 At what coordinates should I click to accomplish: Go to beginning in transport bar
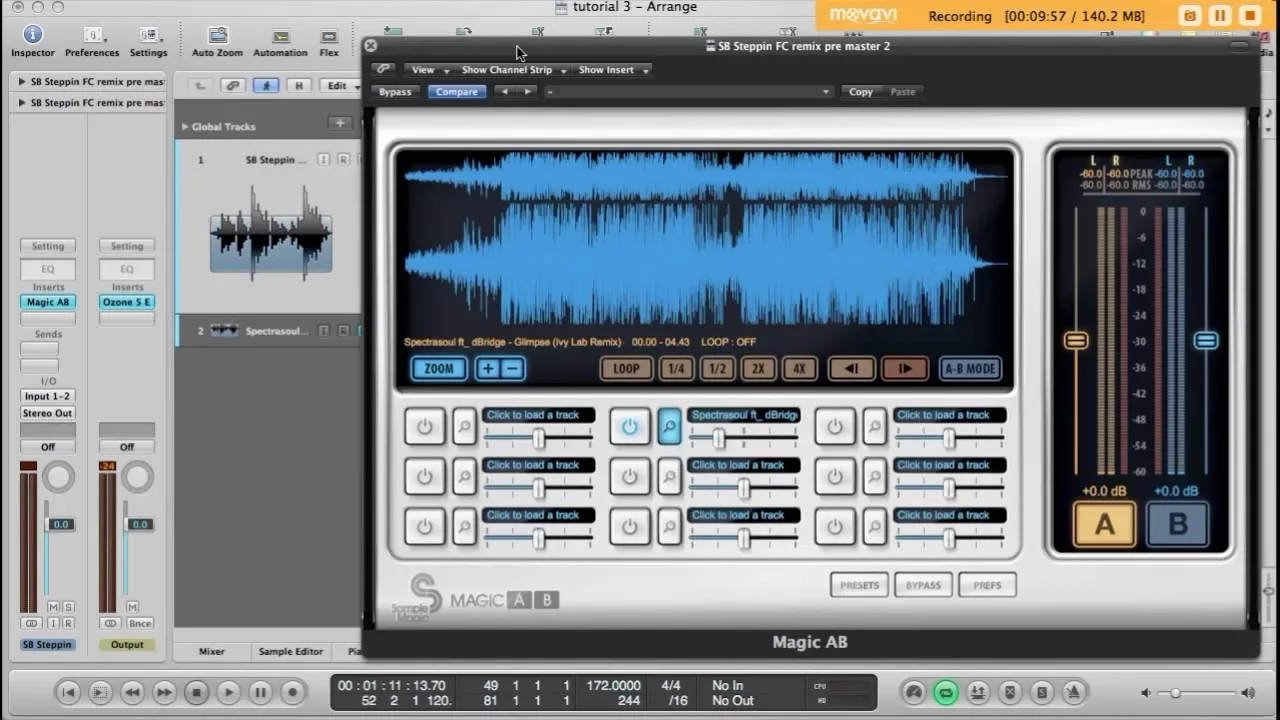click(x=68, y=692)
